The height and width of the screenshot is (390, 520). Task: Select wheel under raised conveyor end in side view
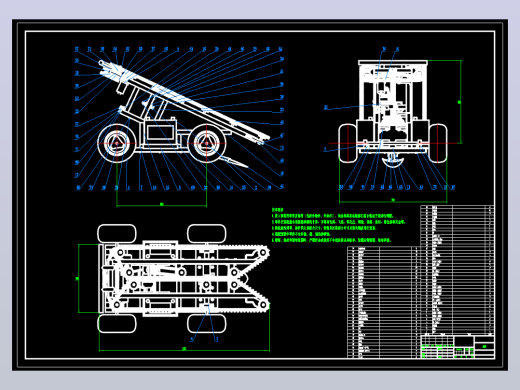coord(117,143)
